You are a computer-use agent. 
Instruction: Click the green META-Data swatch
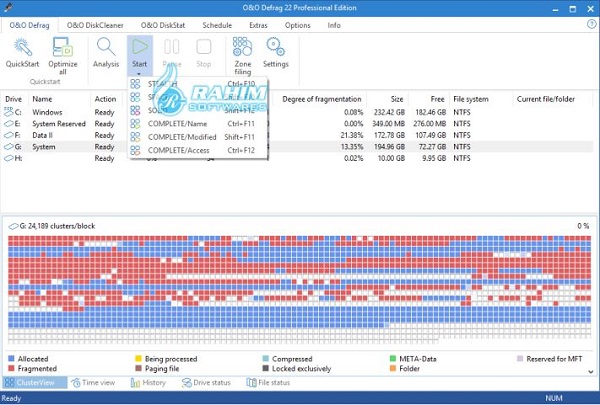[x=393, y=359]
